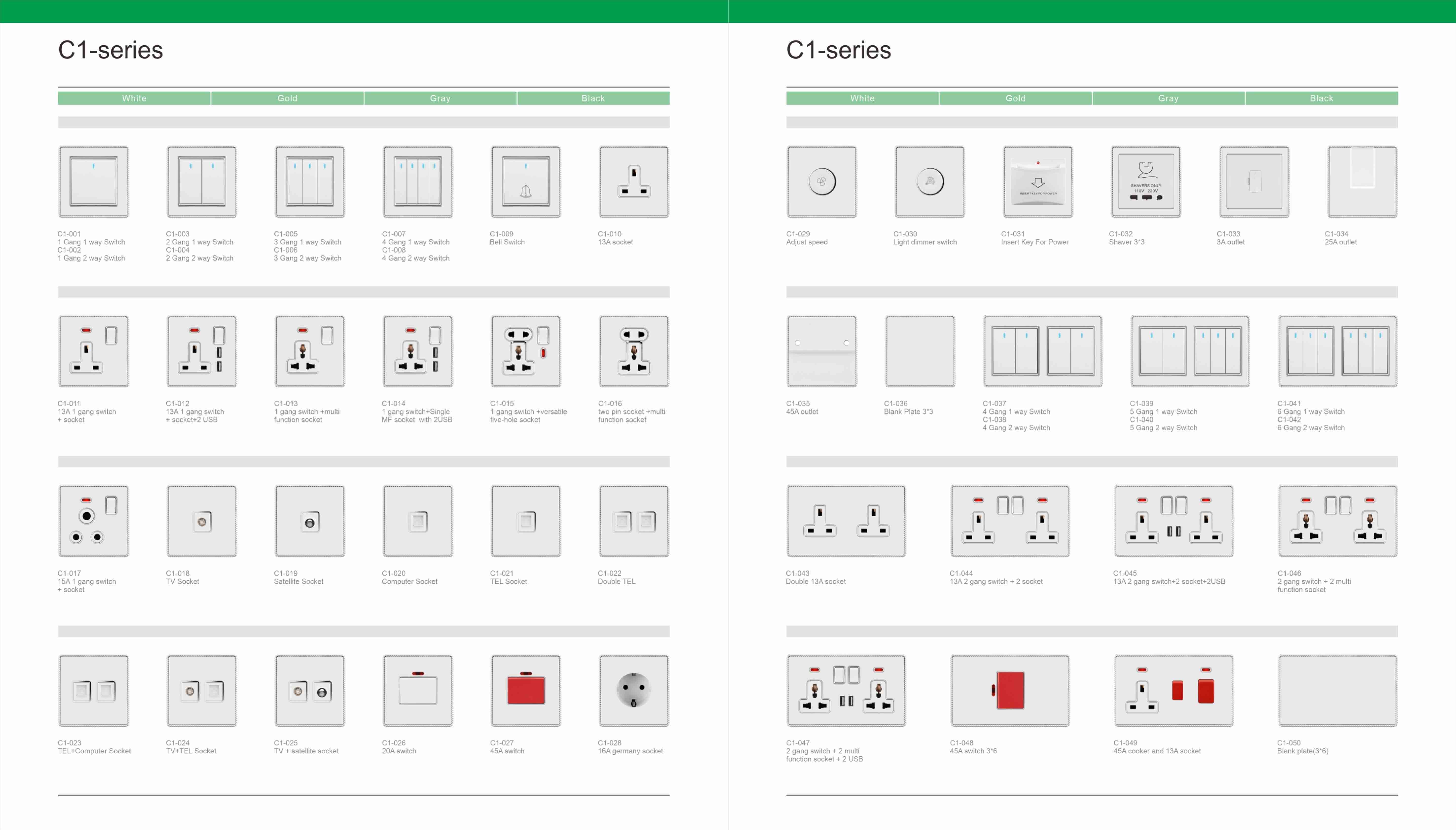Screen dimensions: 1456x830
Task: Click the C1-011 13A switch socket image
Action: [93, 351]
